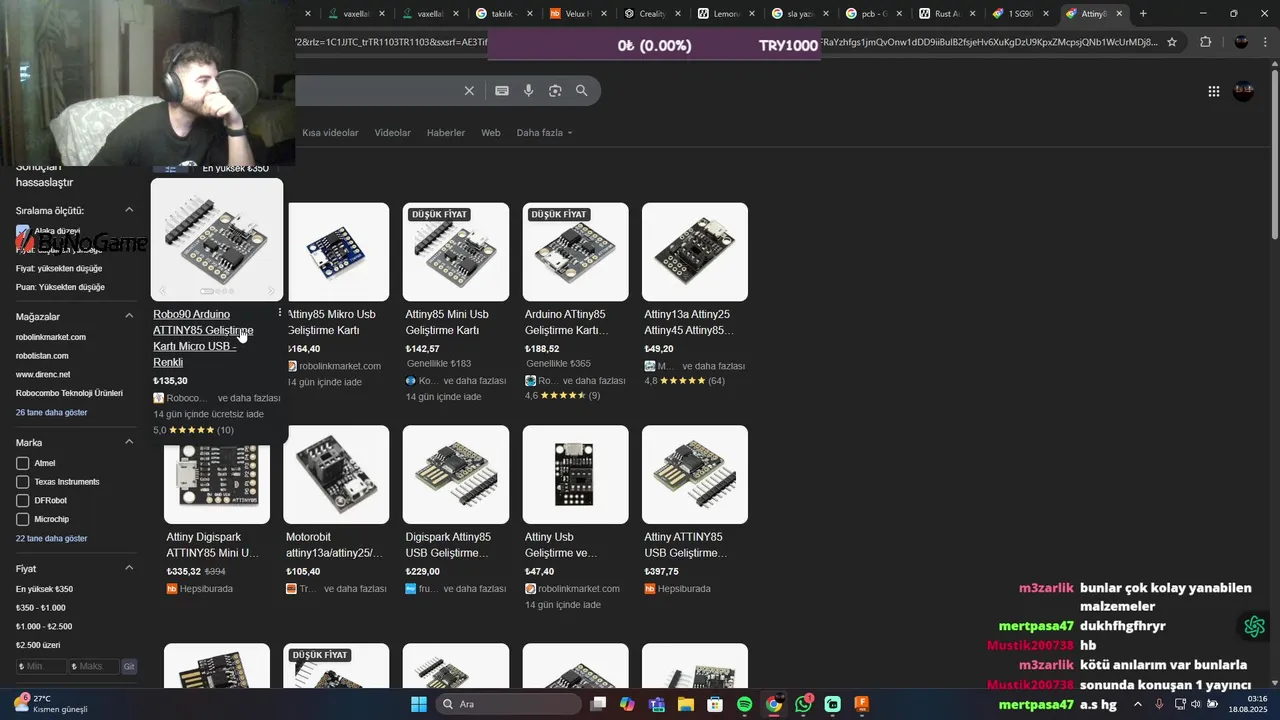Open WhatsApp from the taskbar
The width and height of the screenshot is (1280, 720).
pyautogui.click(x=804, y=704)
